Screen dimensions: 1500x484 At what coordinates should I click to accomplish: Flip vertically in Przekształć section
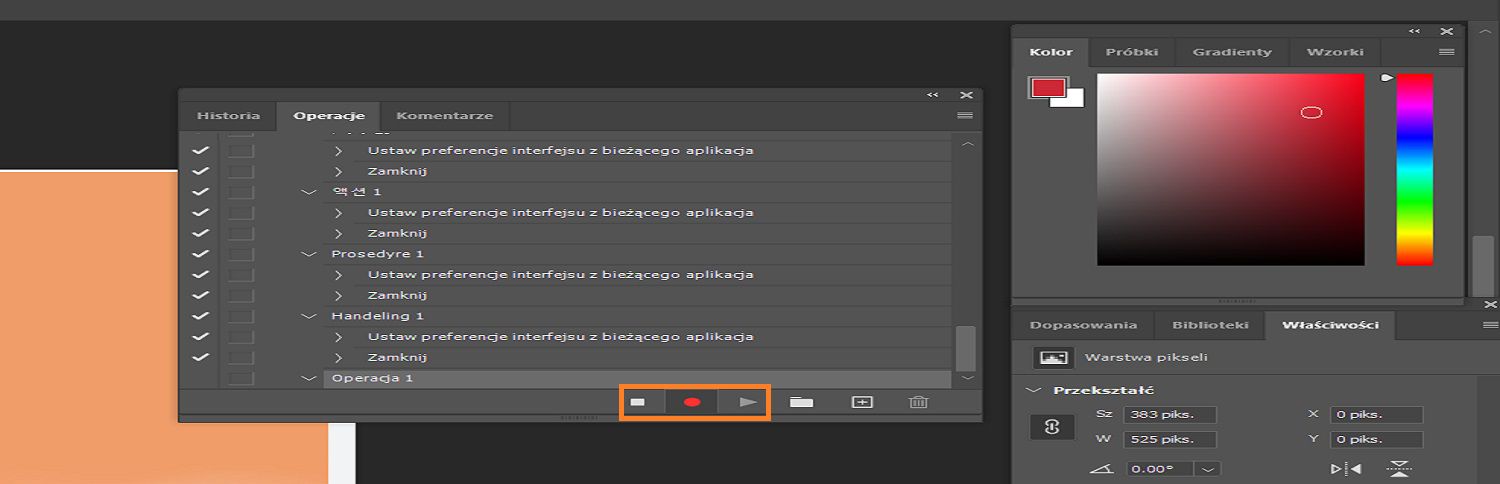click(x=1399, y=469)
